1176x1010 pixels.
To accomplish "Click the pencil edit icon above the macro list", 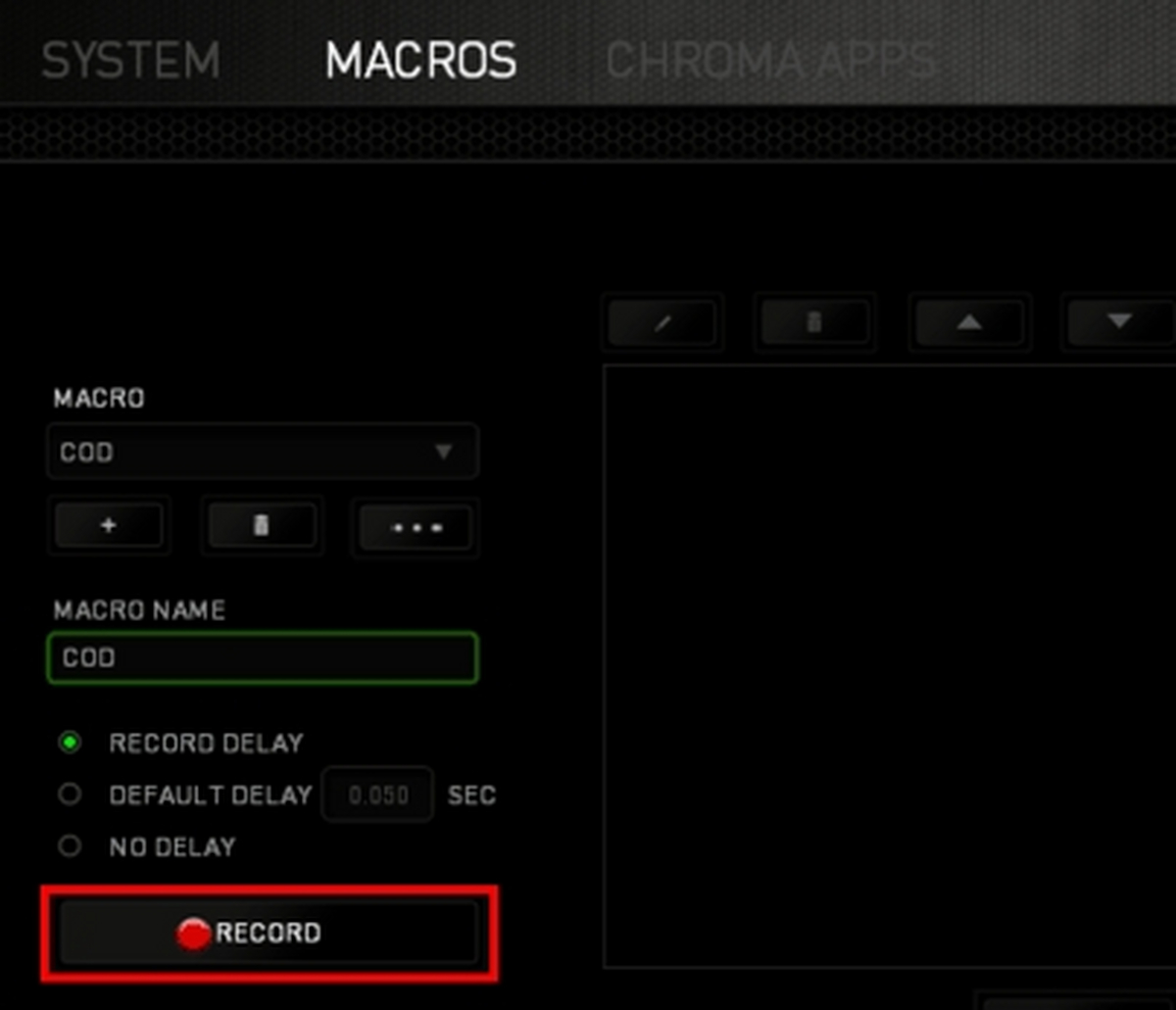I will (663, 322).
